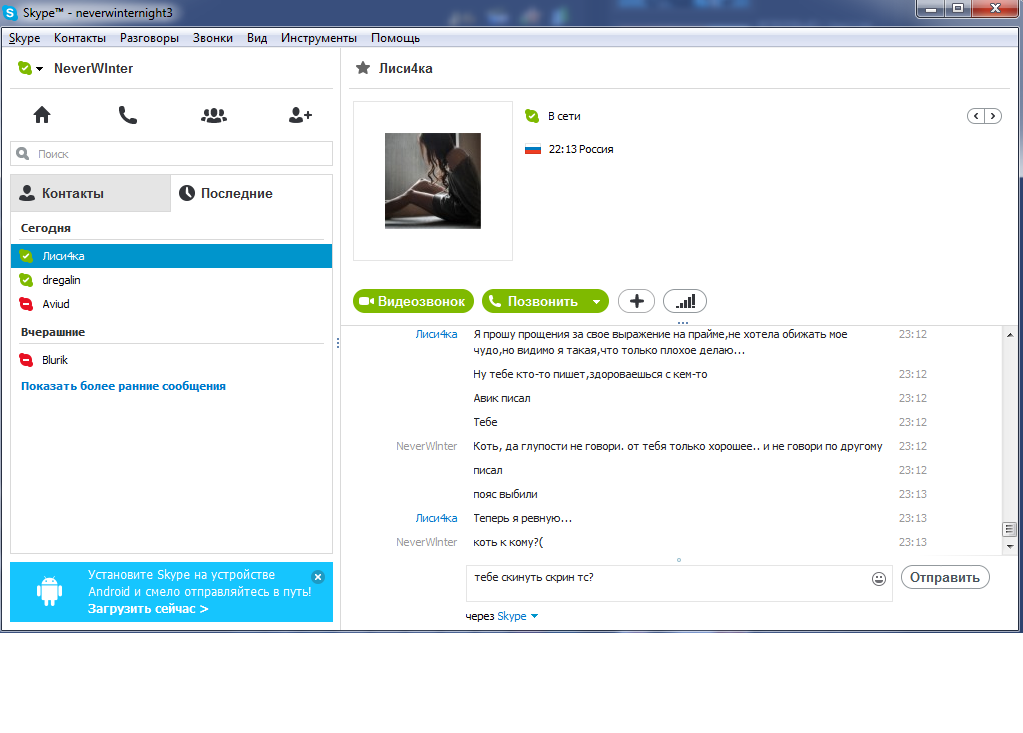Click message 'Теперь я ревную…'
This screenshot has height=733, width=1023.
[x=523, y=518]
